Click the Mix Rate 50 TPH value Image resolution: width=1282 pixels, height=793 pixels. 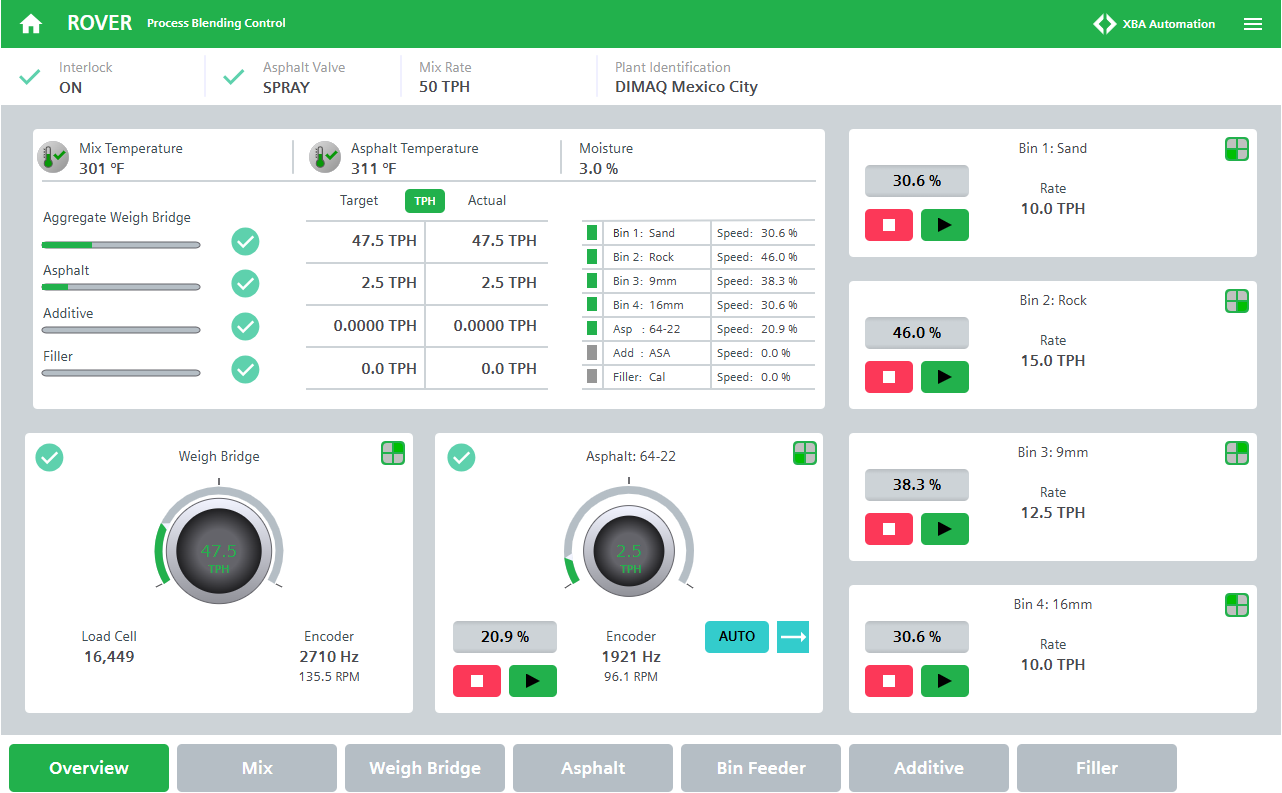point(444,87)
